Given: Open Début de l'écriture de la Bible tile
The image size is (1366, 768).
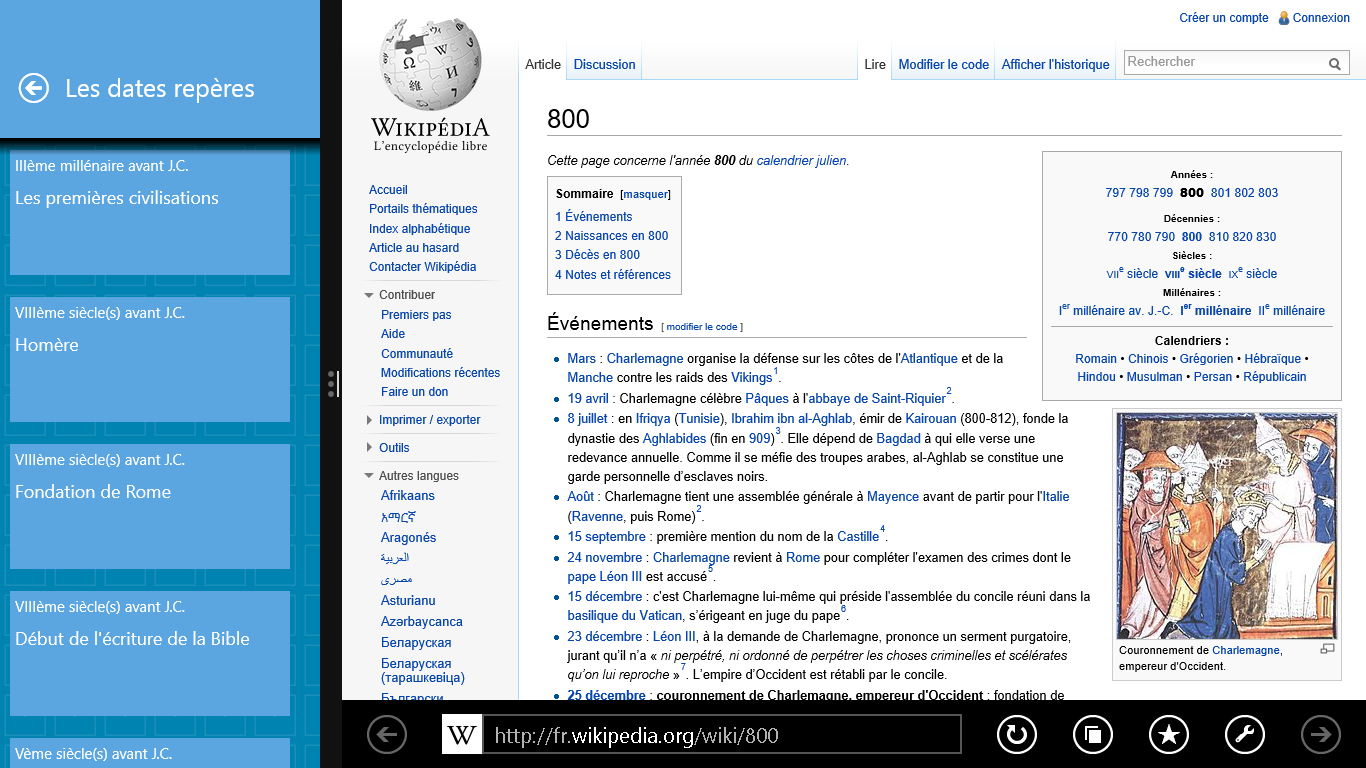Looking at the screenshot, I should click(x=150, y=654).
